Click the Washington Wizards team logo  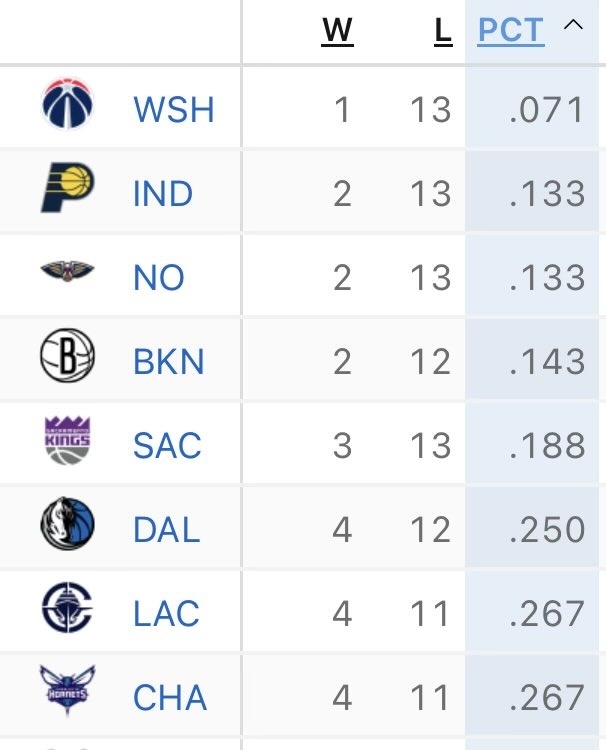(x=67, y=106)
